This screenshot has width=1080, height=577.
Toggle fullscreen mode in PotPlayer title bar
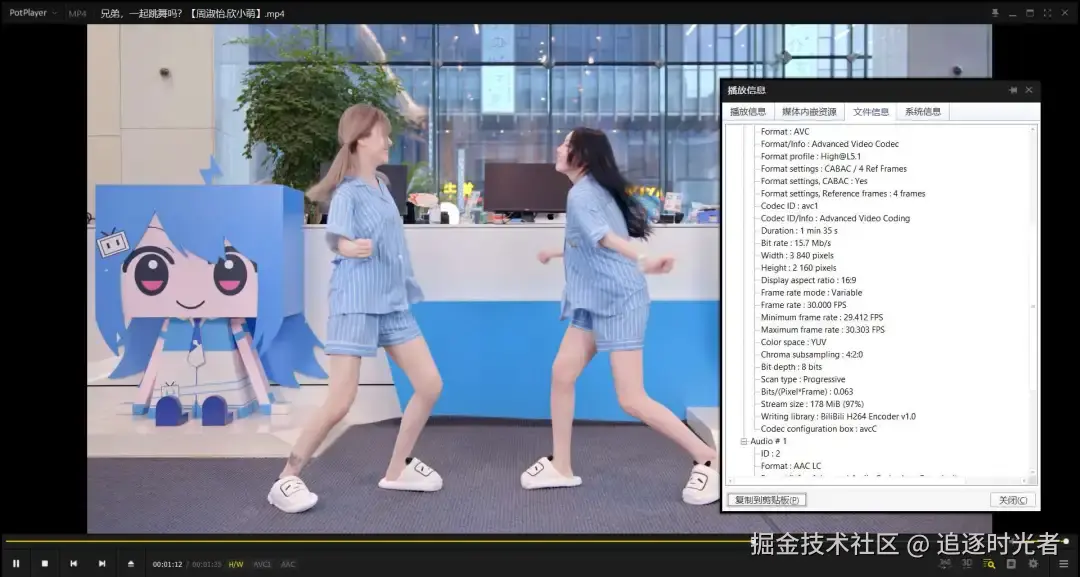coord(1047,13)
